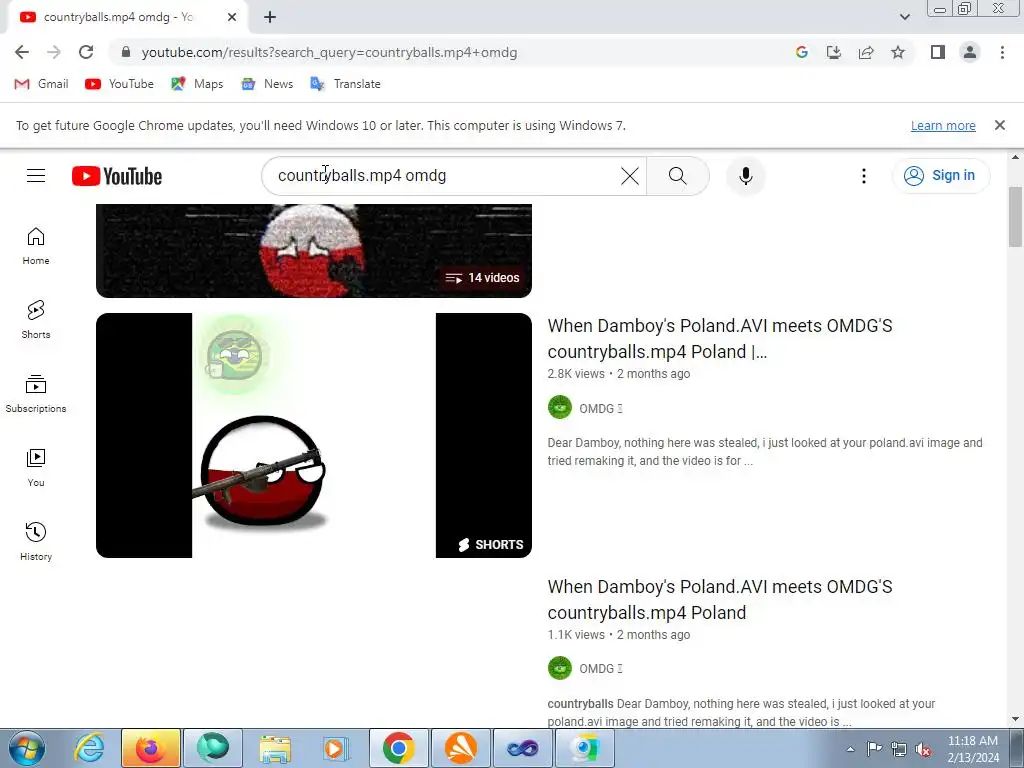Open the second Damboy's Poland.AVI video title
The image size is (1024, 768).
[720, 600]
